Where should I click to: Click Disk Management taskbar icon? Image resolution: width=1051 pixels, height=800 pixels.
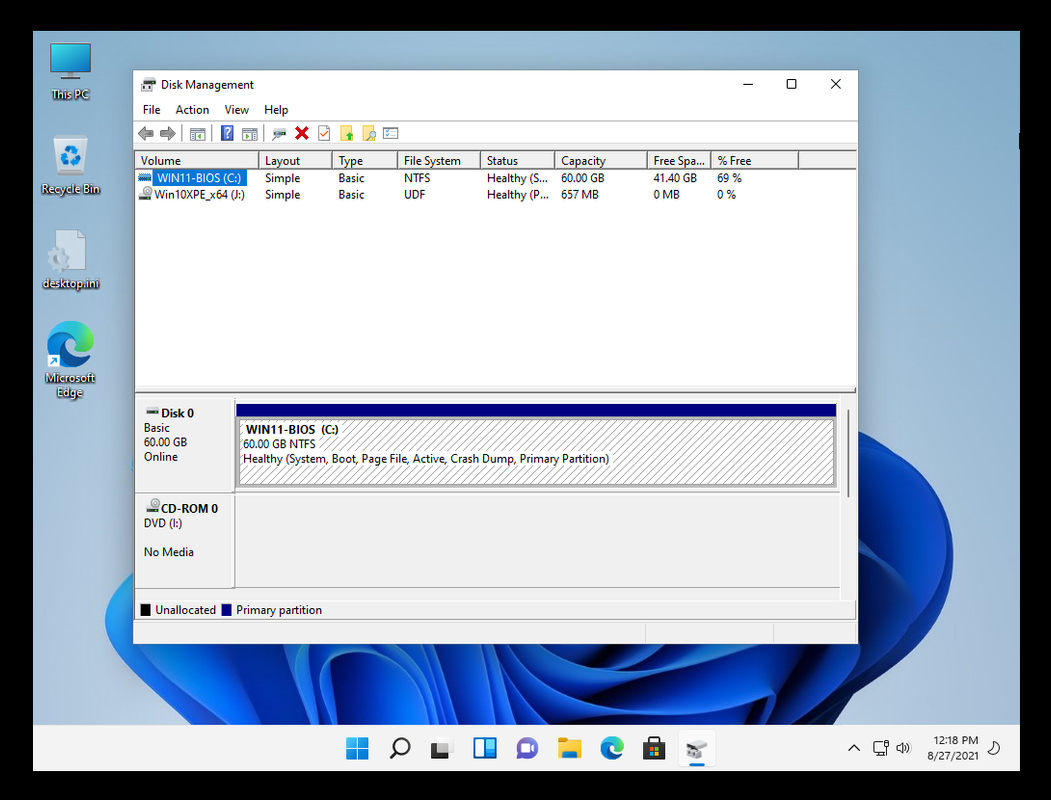697,748
